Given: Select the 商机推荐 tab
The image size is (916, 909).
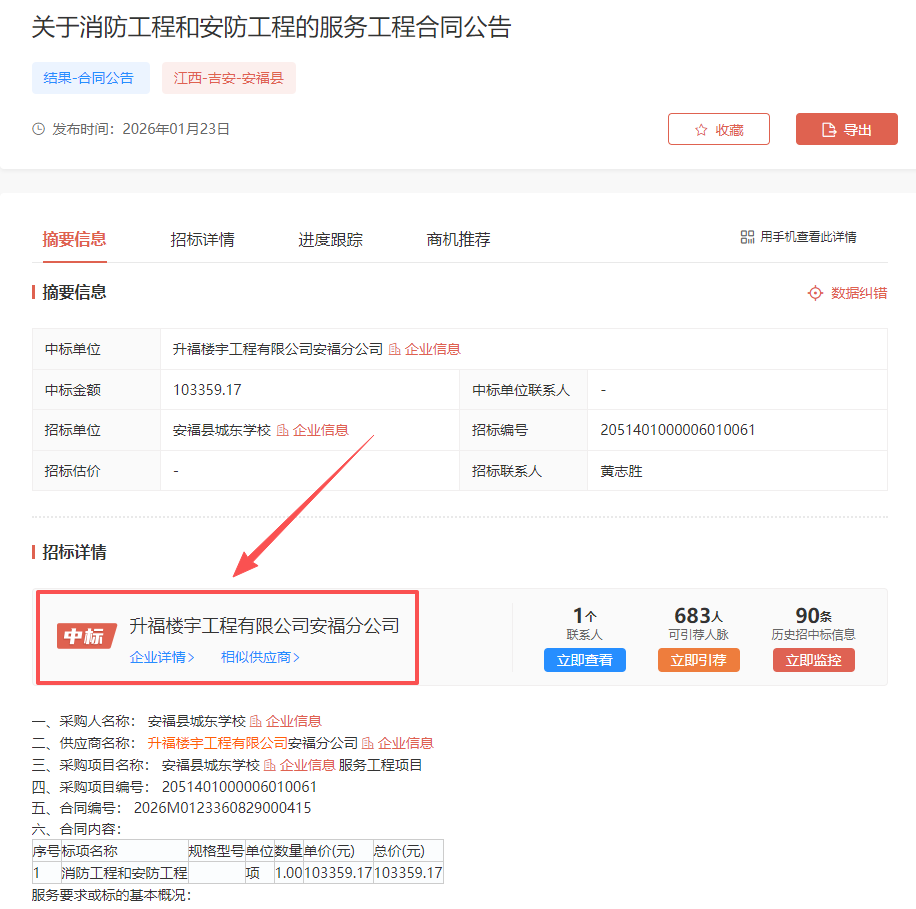Looking at the screenshot, I should point(458,240).
